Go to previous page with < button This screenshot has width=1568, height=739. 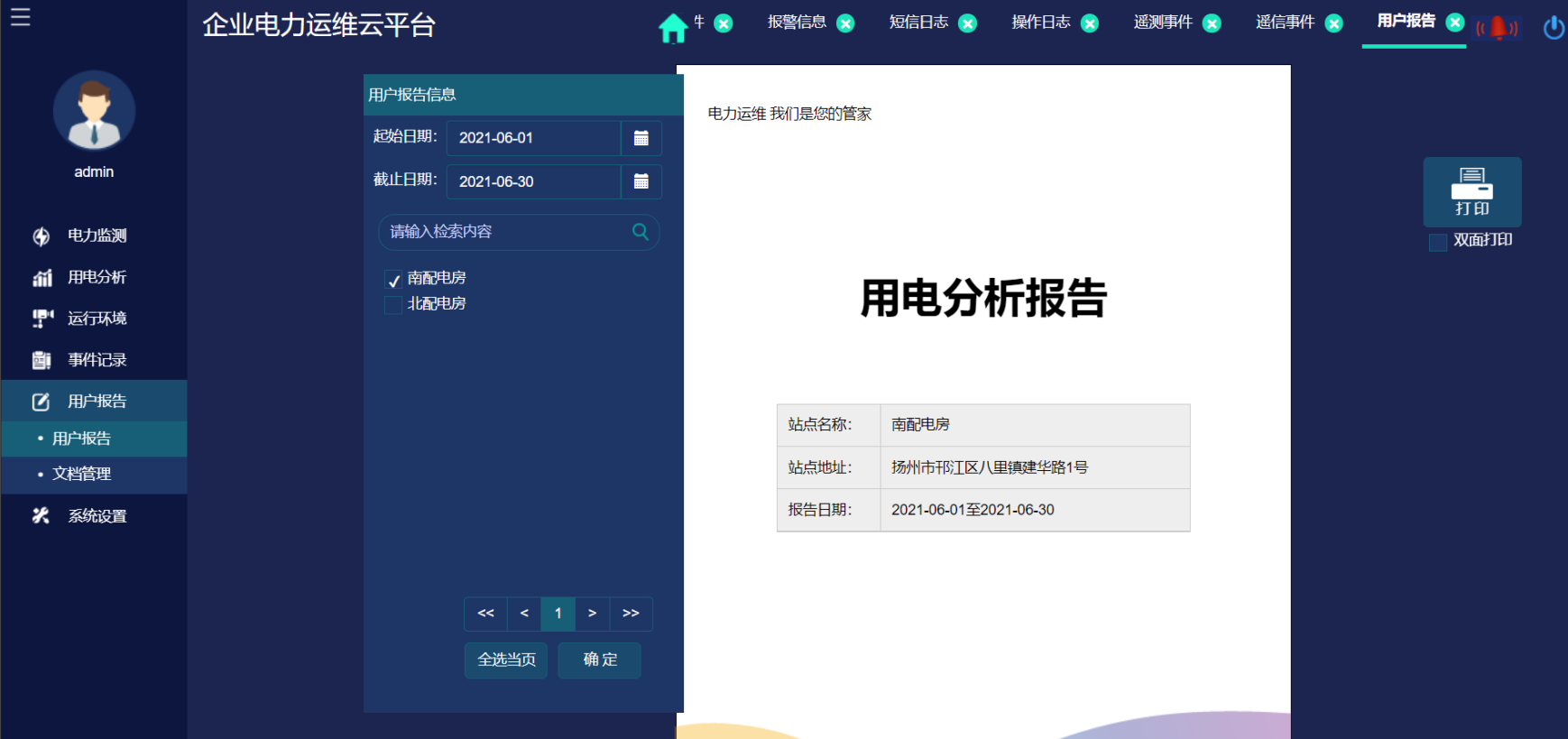click(524, 614)
